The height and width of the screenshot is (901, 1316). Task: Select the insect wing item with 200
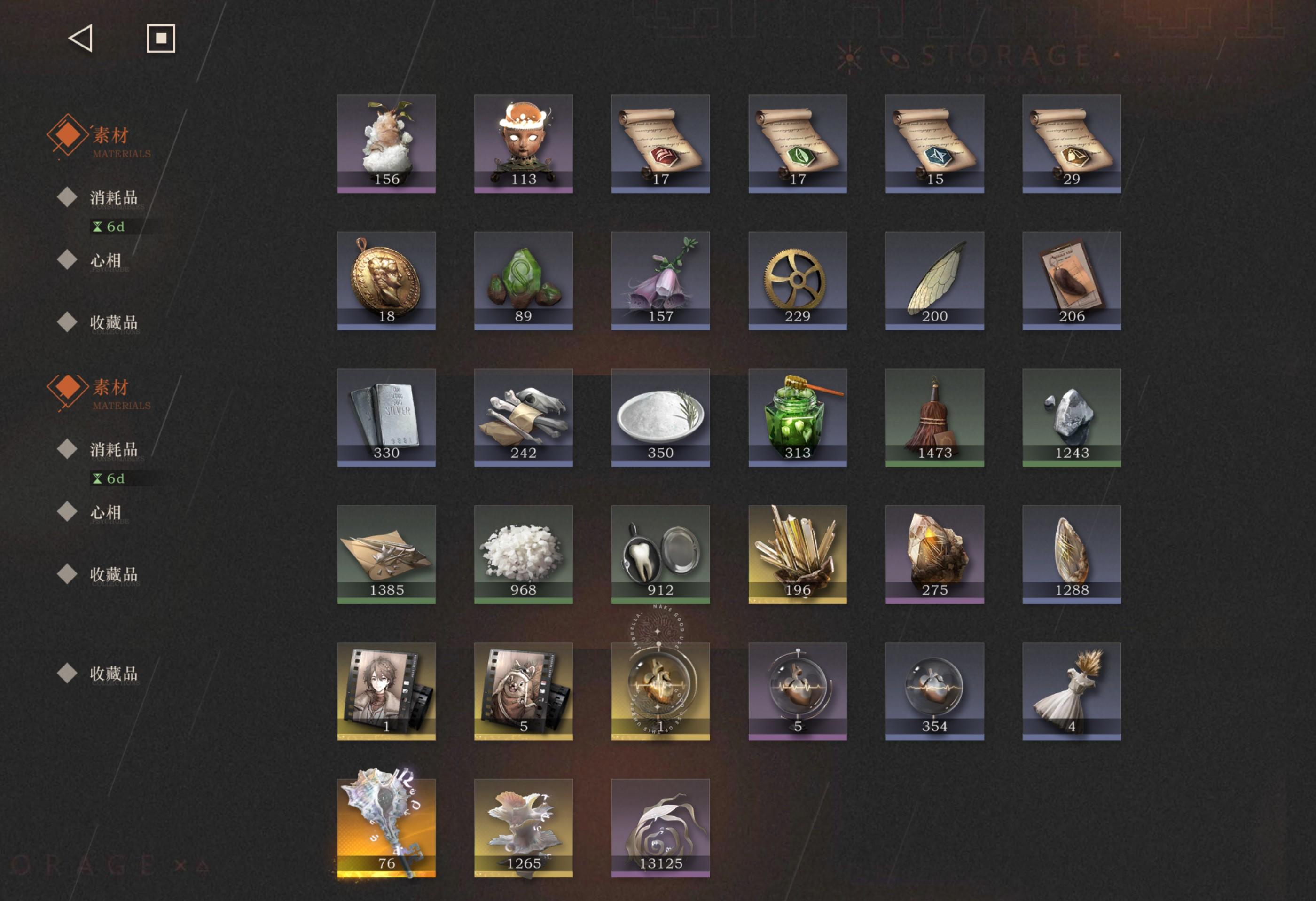coord(934,280)
